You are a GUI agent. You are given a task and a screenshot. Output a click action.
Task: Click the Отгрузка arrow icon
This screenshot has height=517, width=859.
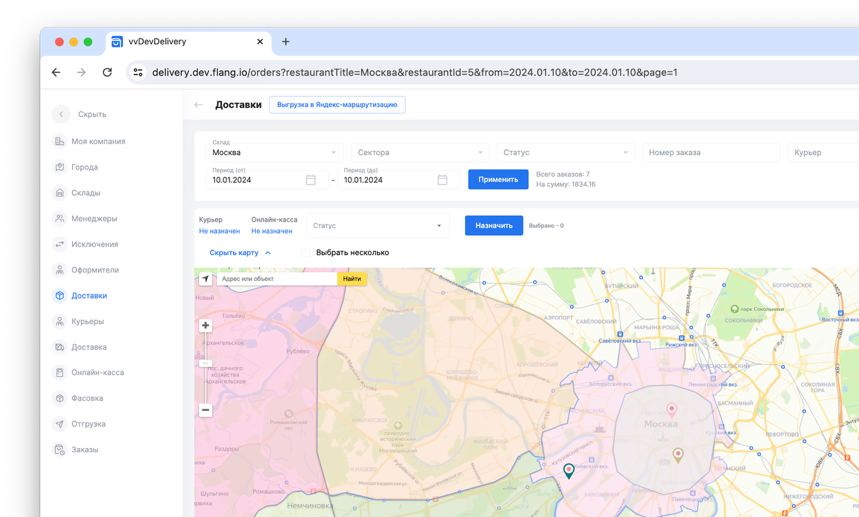coord(60,424)
